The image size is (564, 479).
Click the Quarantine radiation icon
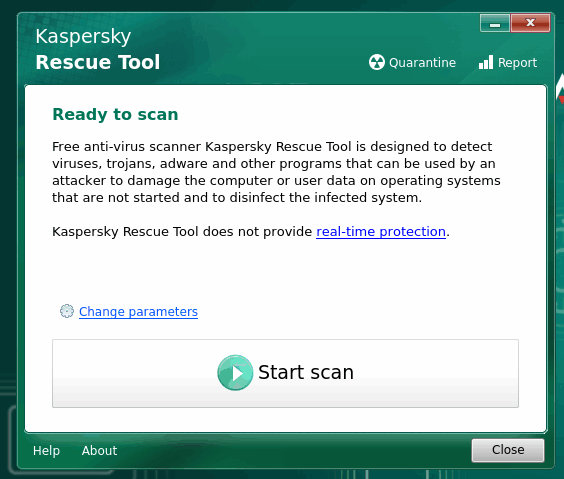[x=377, y=62]
